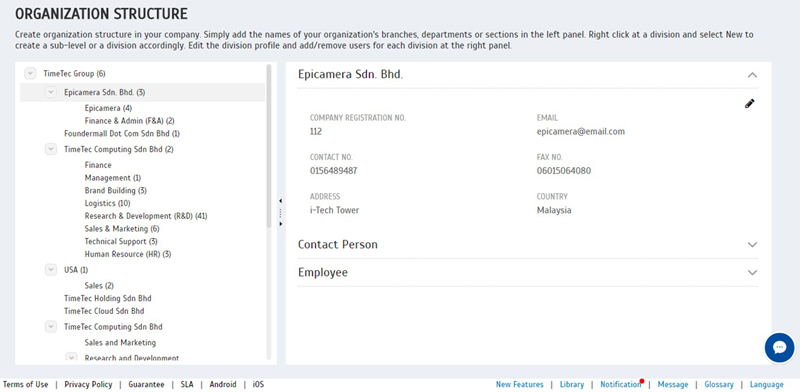Collapse the Research and Development node

pyautogui.click(x=71, y=358)
